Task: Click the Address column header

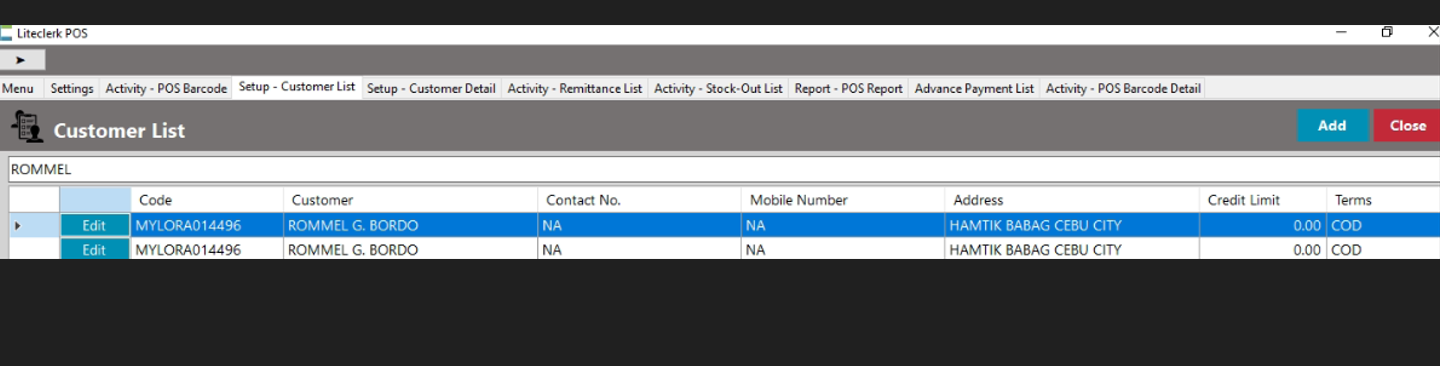Action: tap(1072, 200)
